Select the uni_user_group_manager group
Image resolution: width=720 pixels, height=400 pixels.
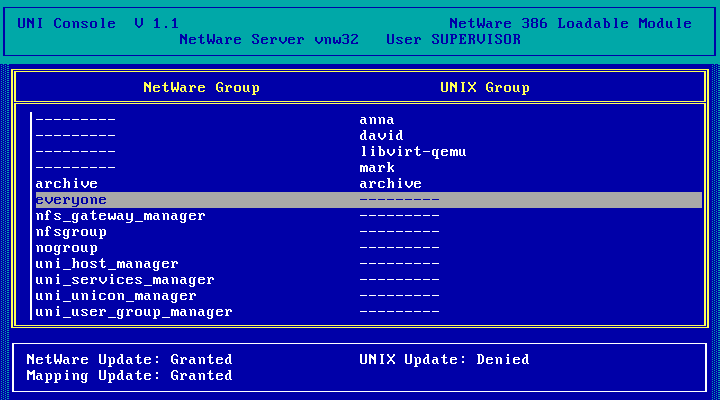tap(134, 312)
